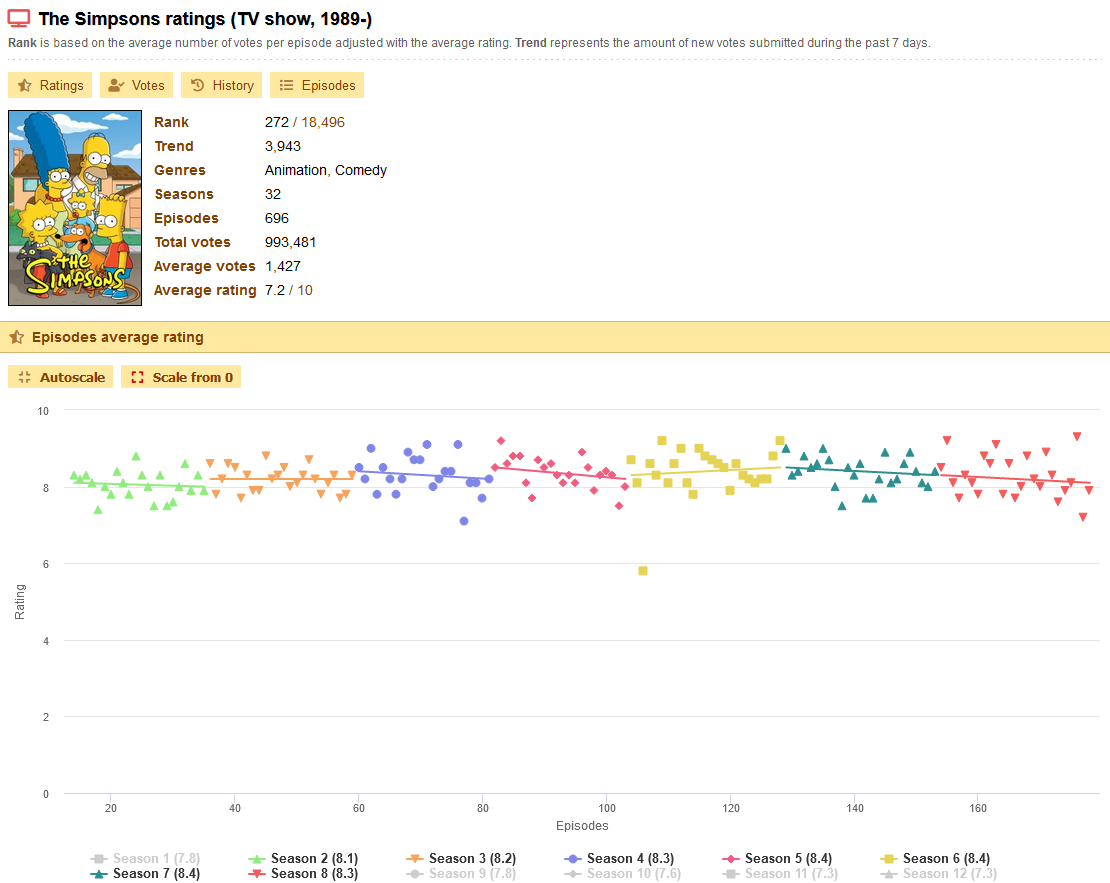
Task: Click the list icon on Episodes tab
Action: [286, 86]
